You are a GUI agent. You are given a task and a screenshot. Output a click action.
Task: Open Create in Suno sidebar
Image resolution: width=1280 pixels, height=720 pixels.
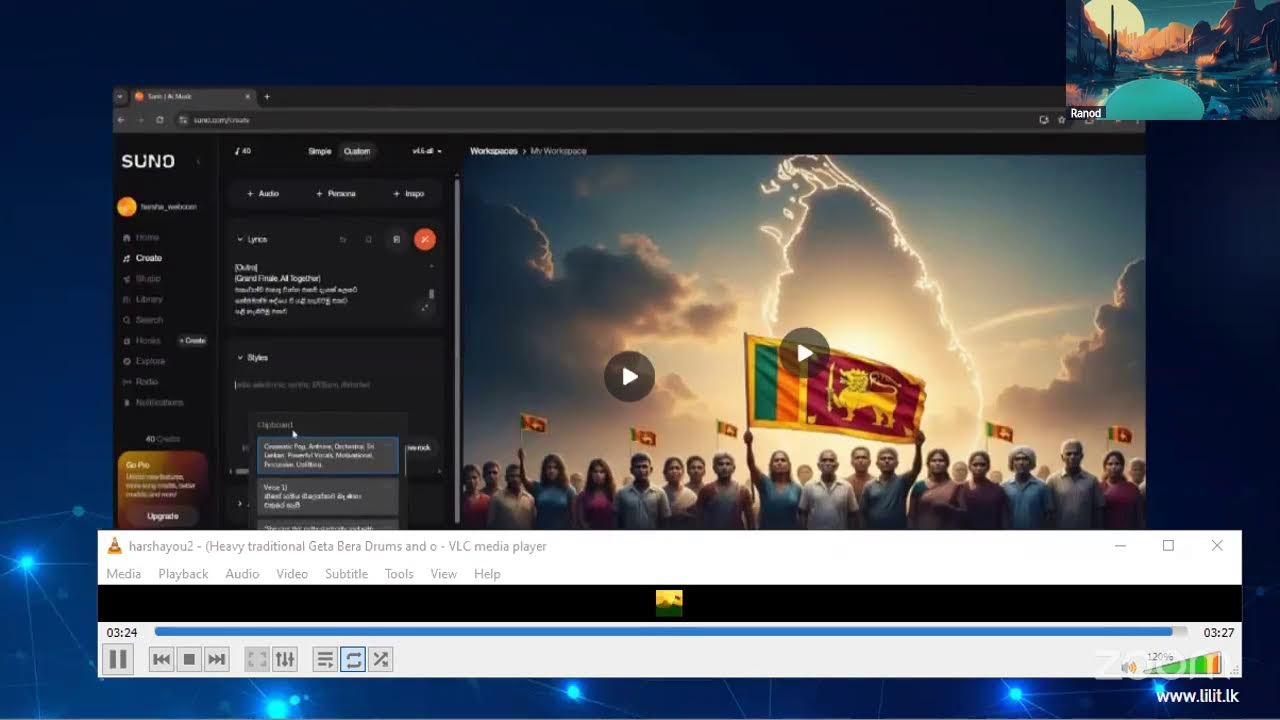(x=142, y=258)
